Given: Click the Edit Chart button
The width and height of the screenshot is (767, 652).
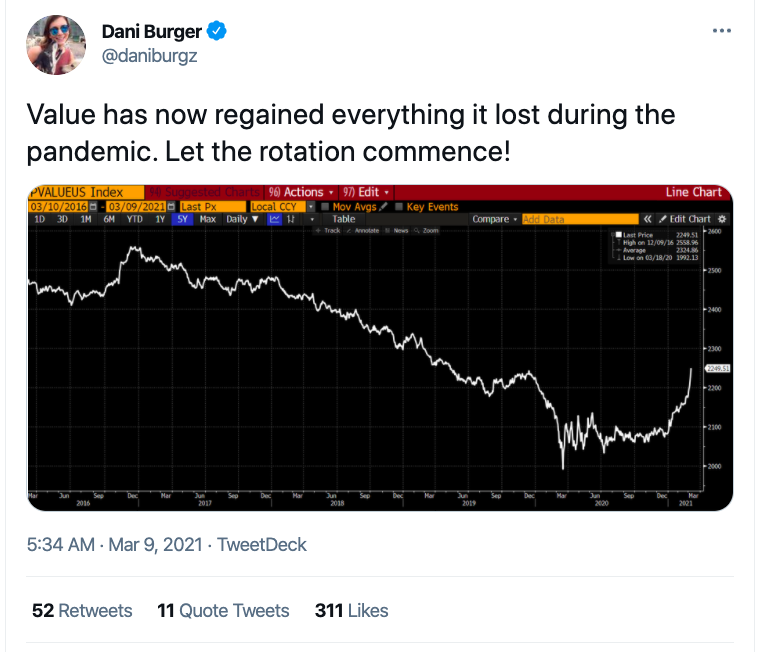Looking at the screenshot, I should pyautogui.click(x=687, y=219).
